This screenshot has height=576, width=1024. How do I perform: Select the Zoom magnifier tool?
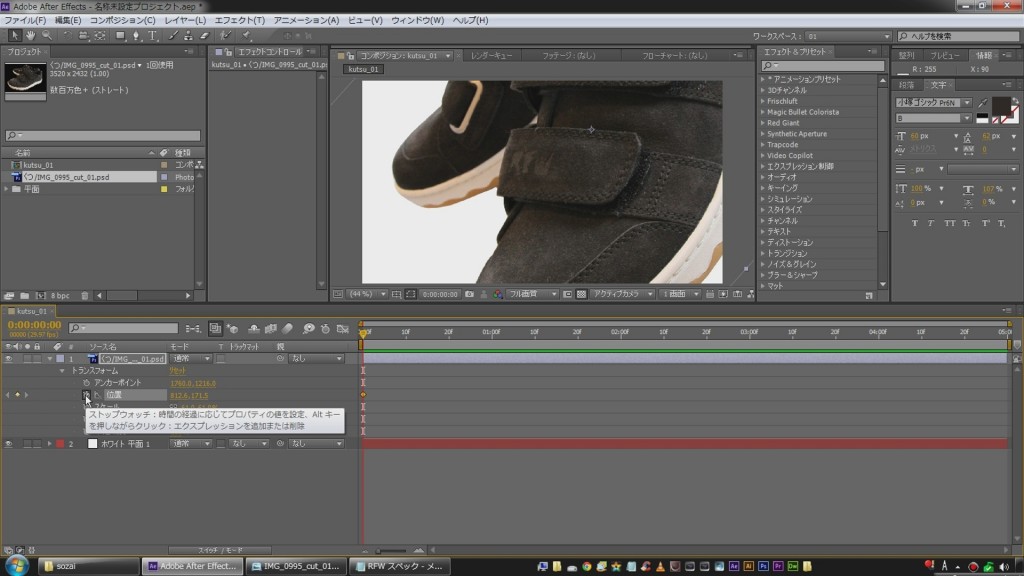47,36
